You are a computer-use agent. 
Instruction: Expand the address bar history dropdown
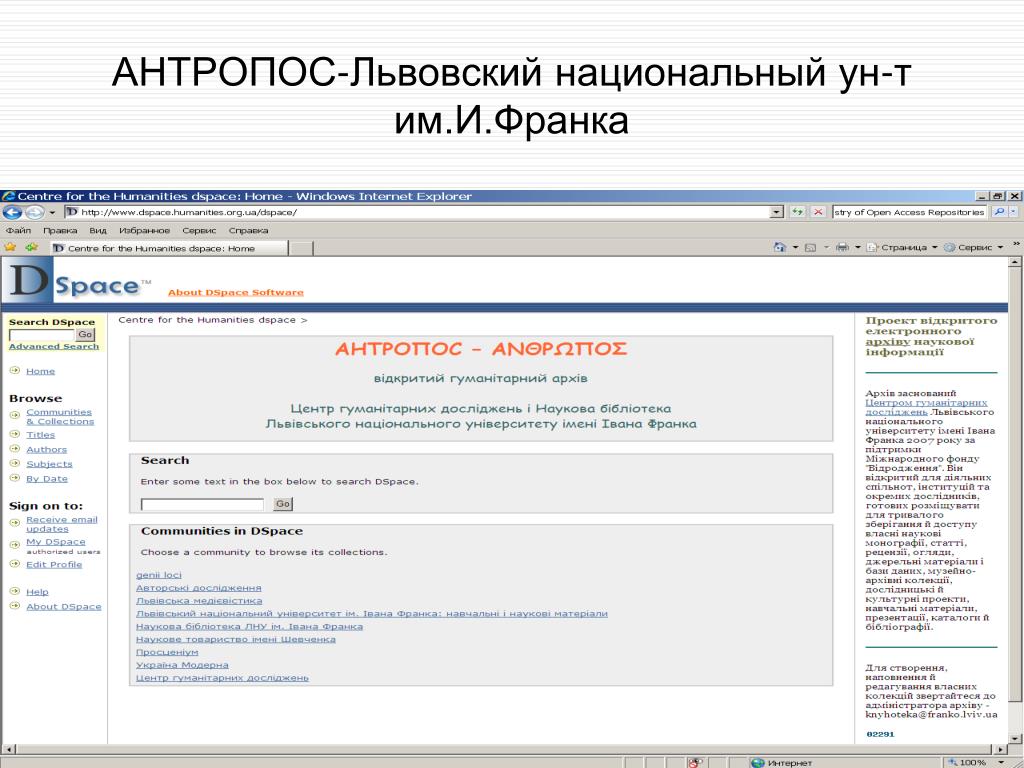776,212
